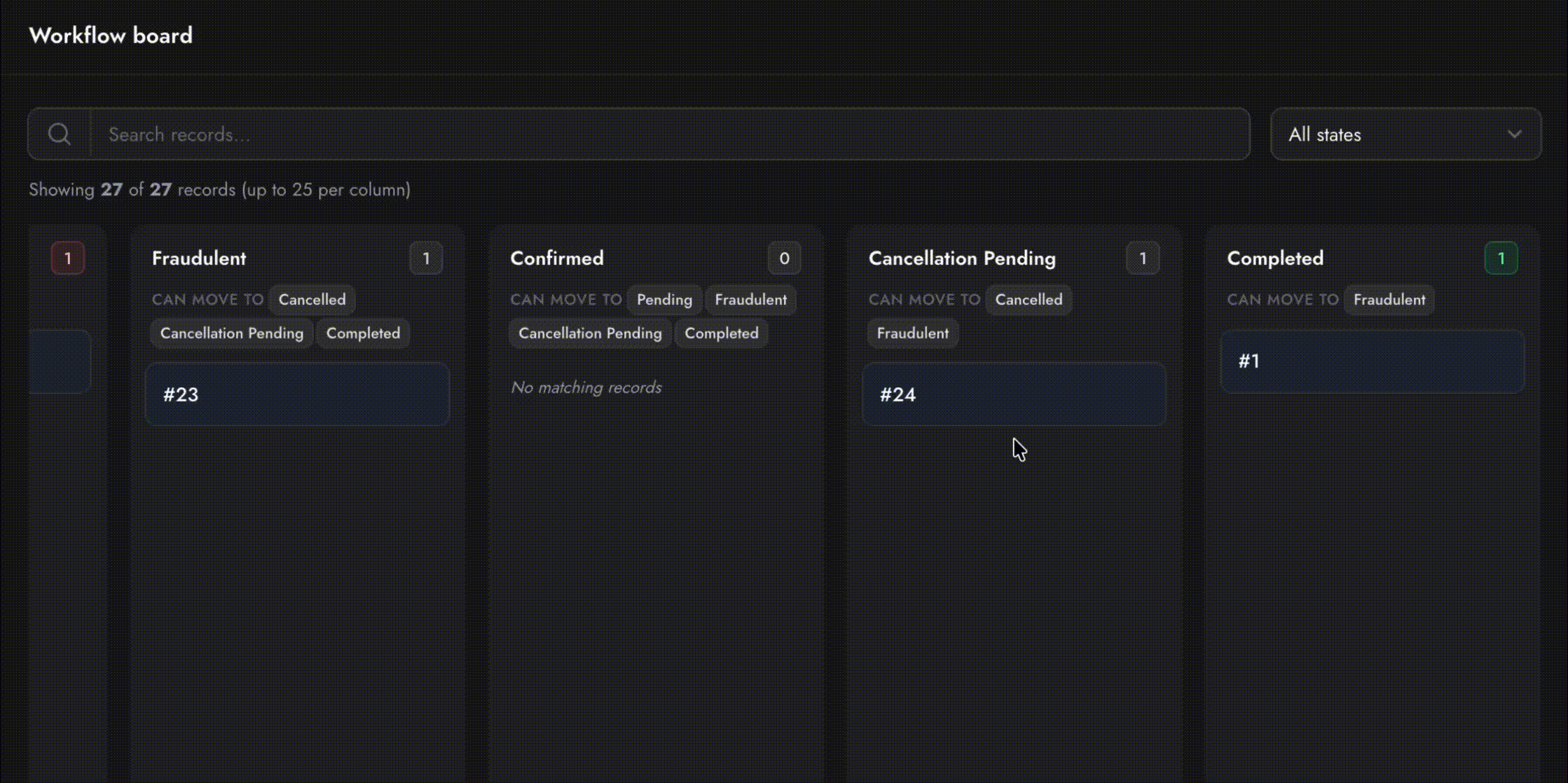The width and height of the screenshot is (1568, 783).
Task: Click Cancellation Pending chip in Confirmed column
Action: point(590,333)
